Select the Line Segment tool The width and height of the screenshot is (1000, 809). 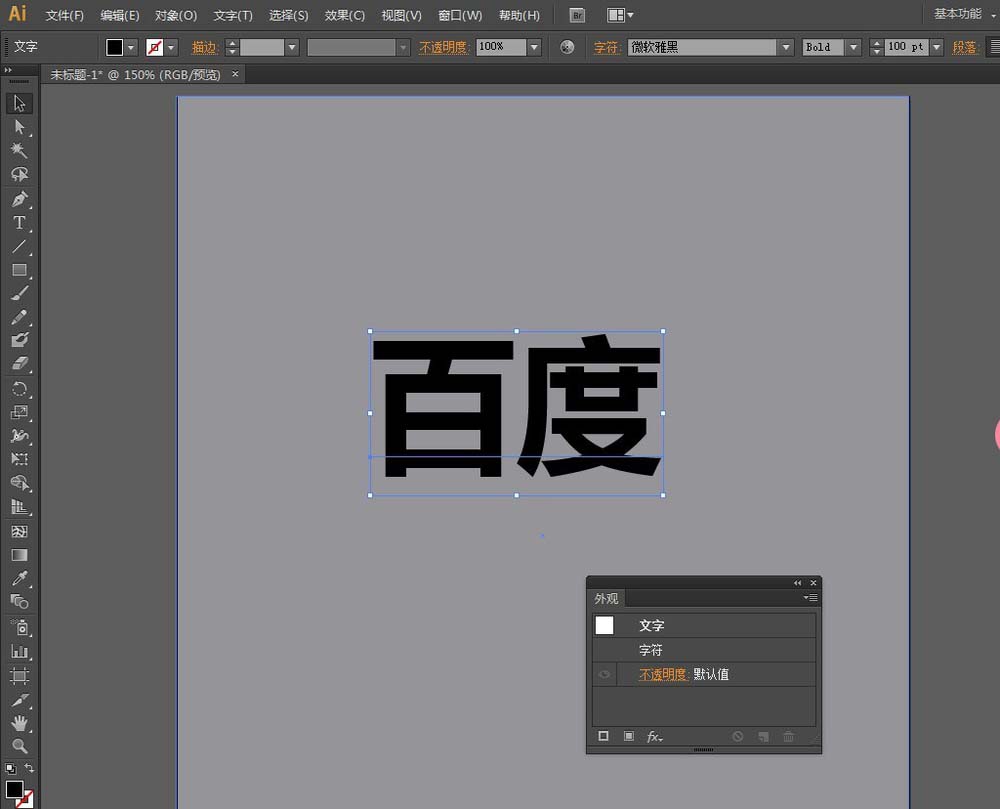19,246
